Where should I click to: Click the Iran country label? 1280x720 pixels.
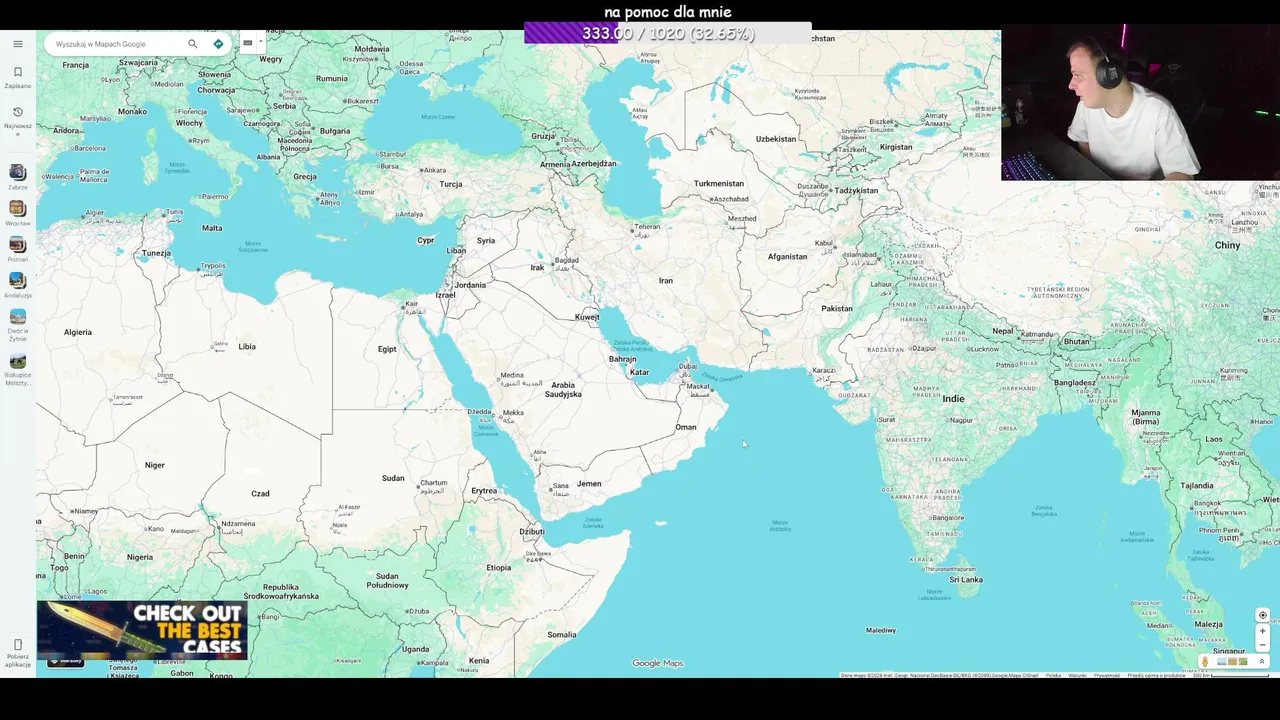[665, 281]
